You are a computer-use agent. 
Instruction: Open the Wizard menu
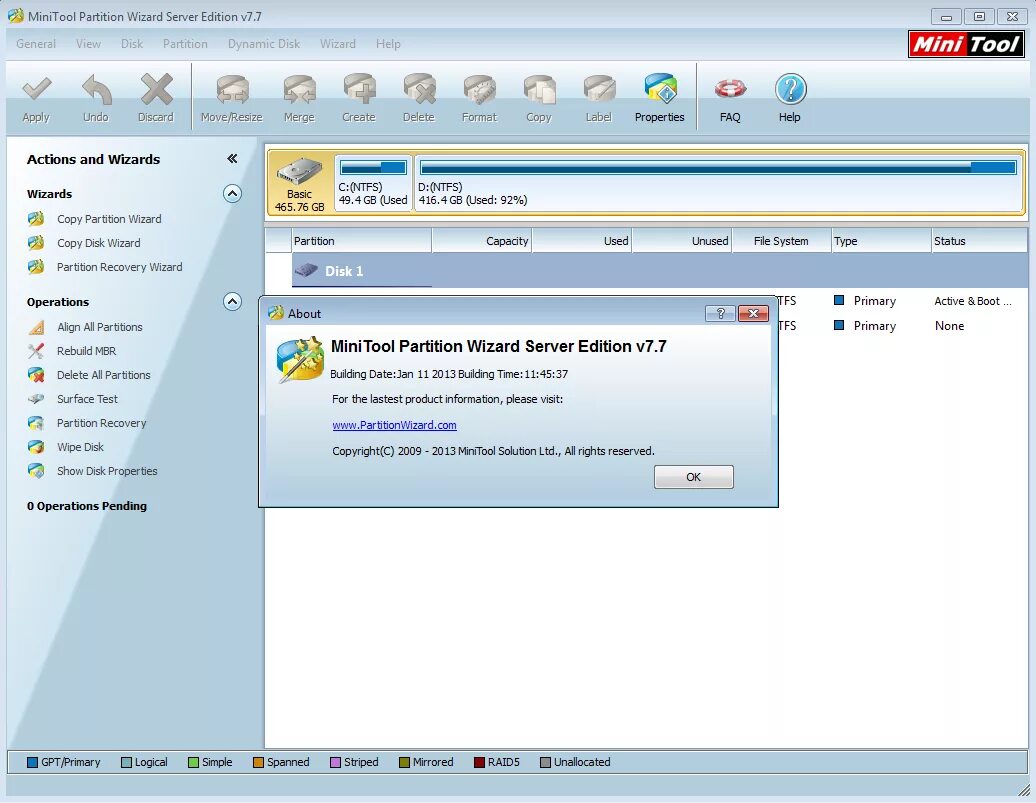point(338,44)
